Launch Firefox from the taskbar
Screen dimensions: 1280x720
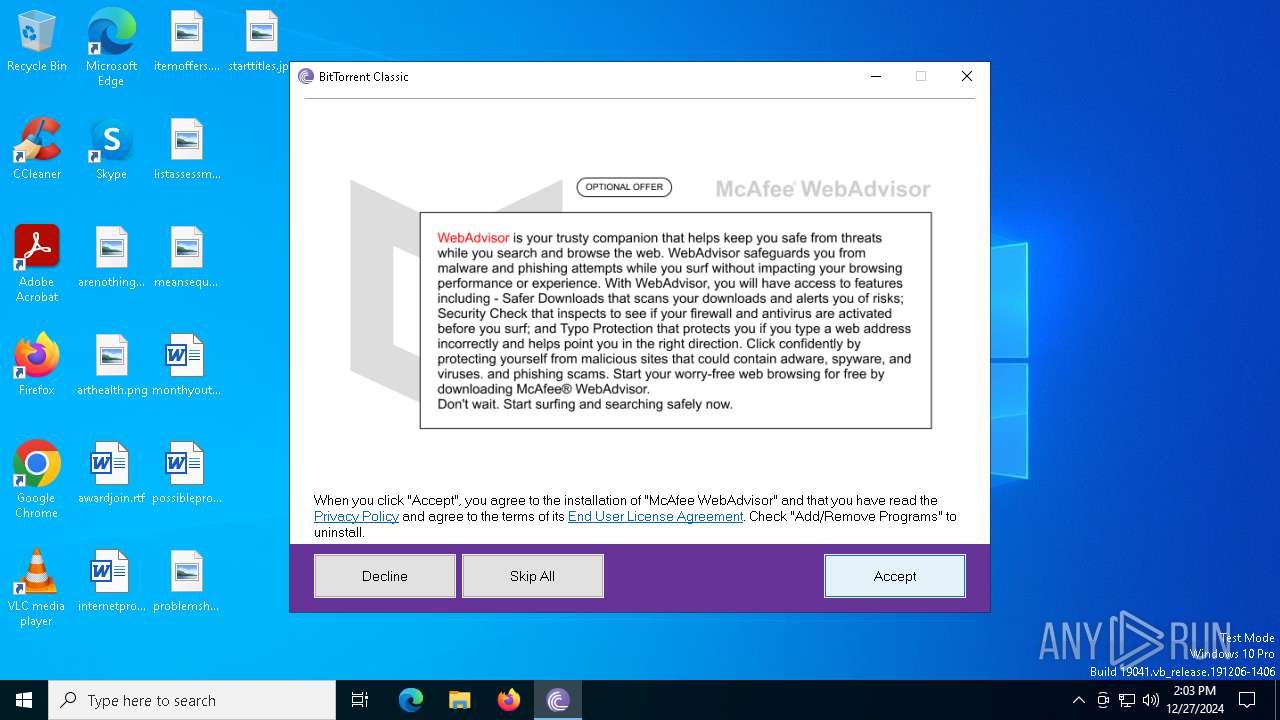coord(509,700)
